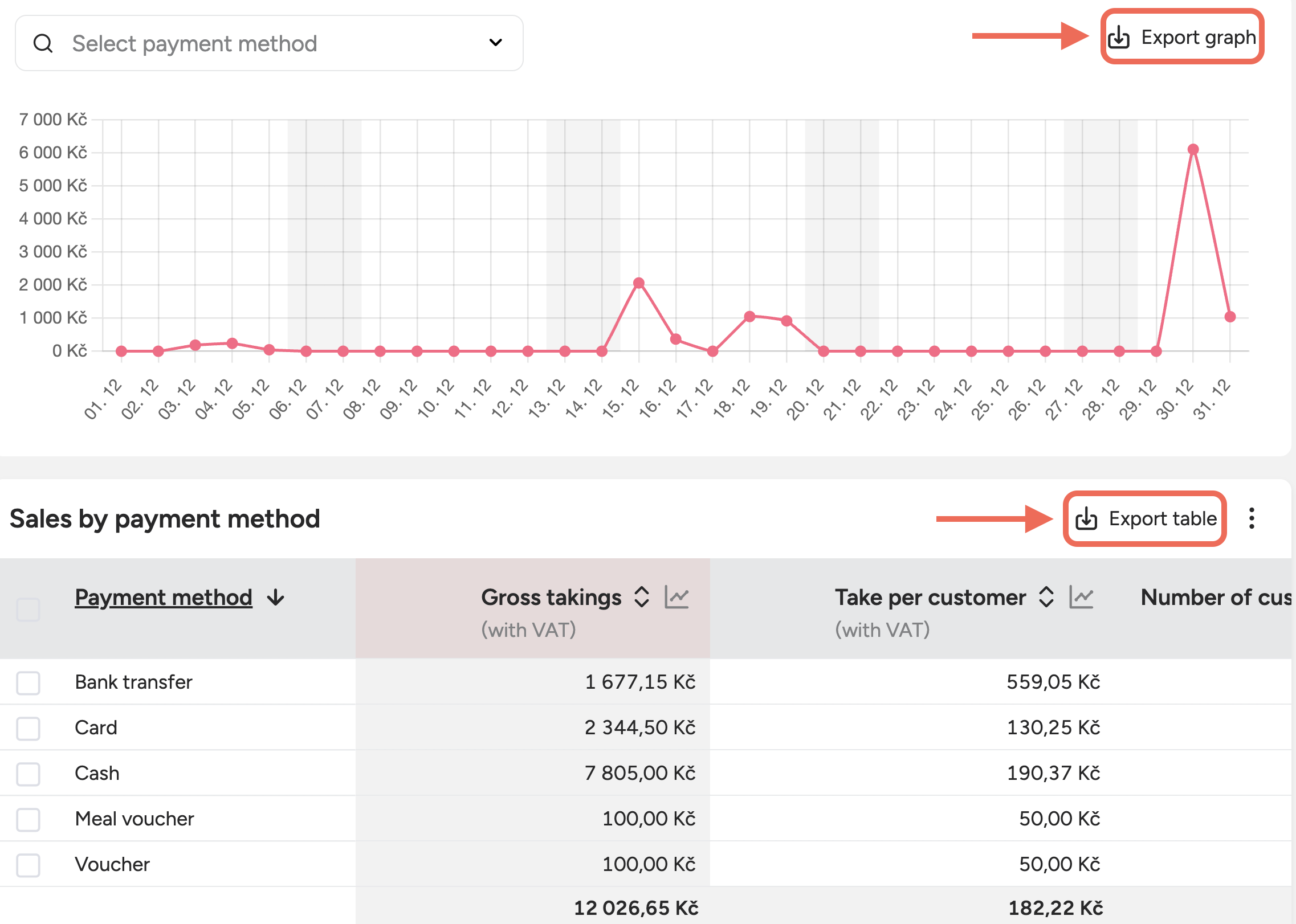Image resolution: width=1296 pixels, height=924 pixels.
Task: Check the Meal voucher row checkbox
Action: tap(28, 819)
